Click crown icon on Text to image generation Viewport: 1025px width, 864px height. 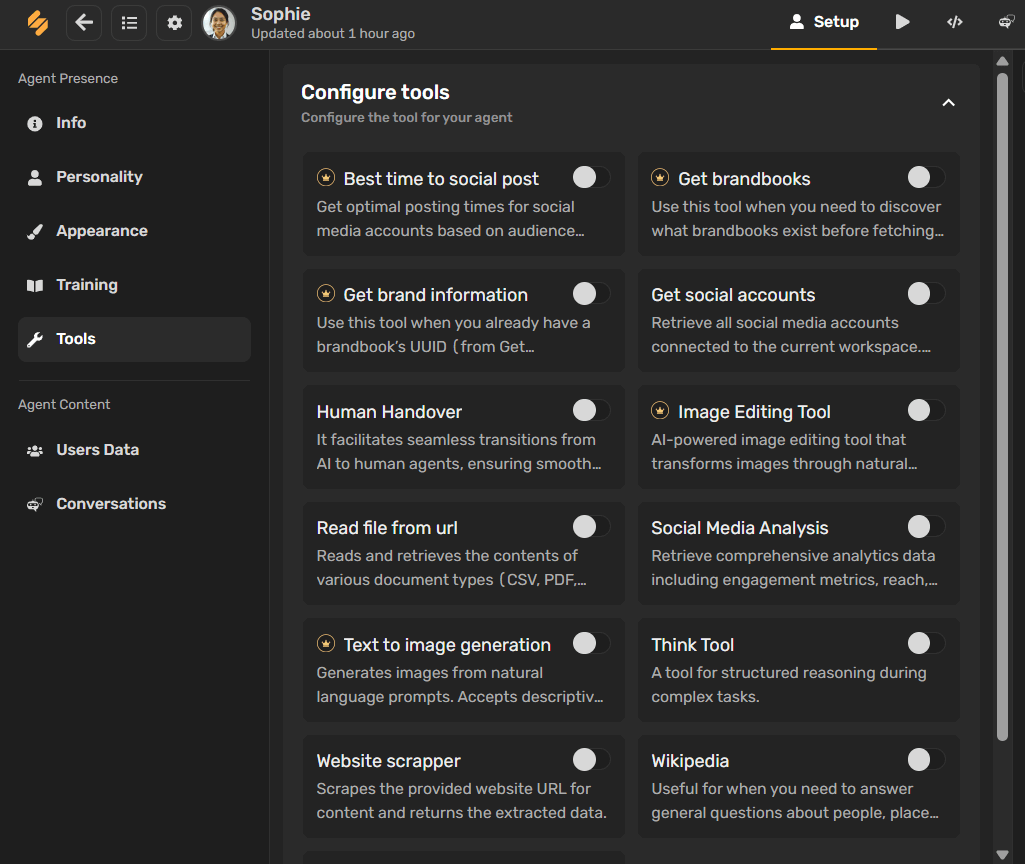[326, 644]
